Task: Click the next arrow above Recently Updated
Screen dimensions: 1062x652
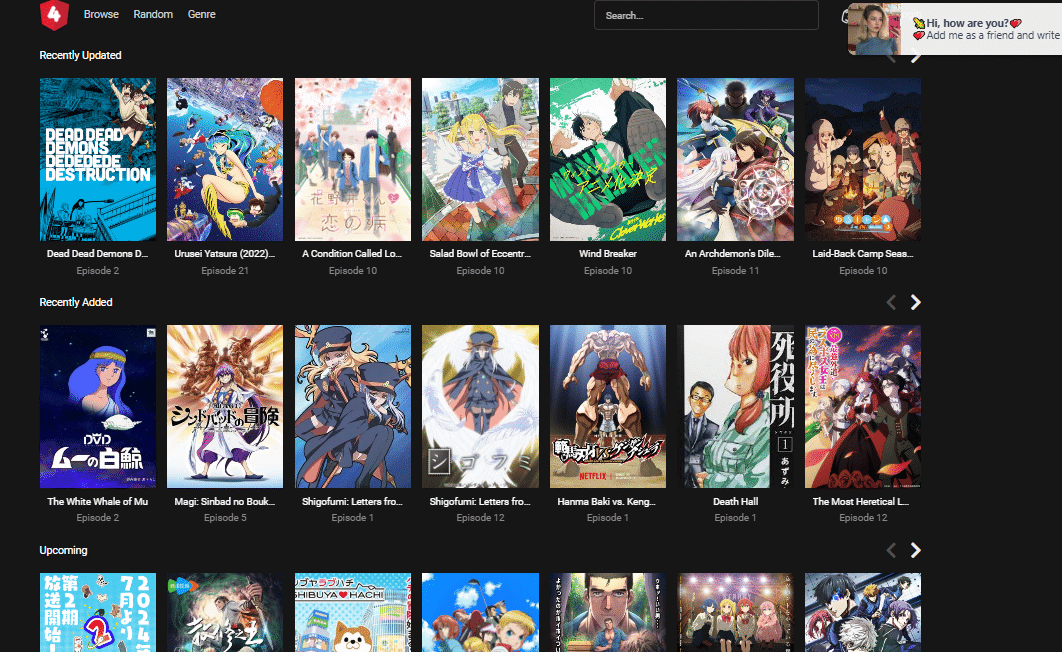Action: [915, 55]
